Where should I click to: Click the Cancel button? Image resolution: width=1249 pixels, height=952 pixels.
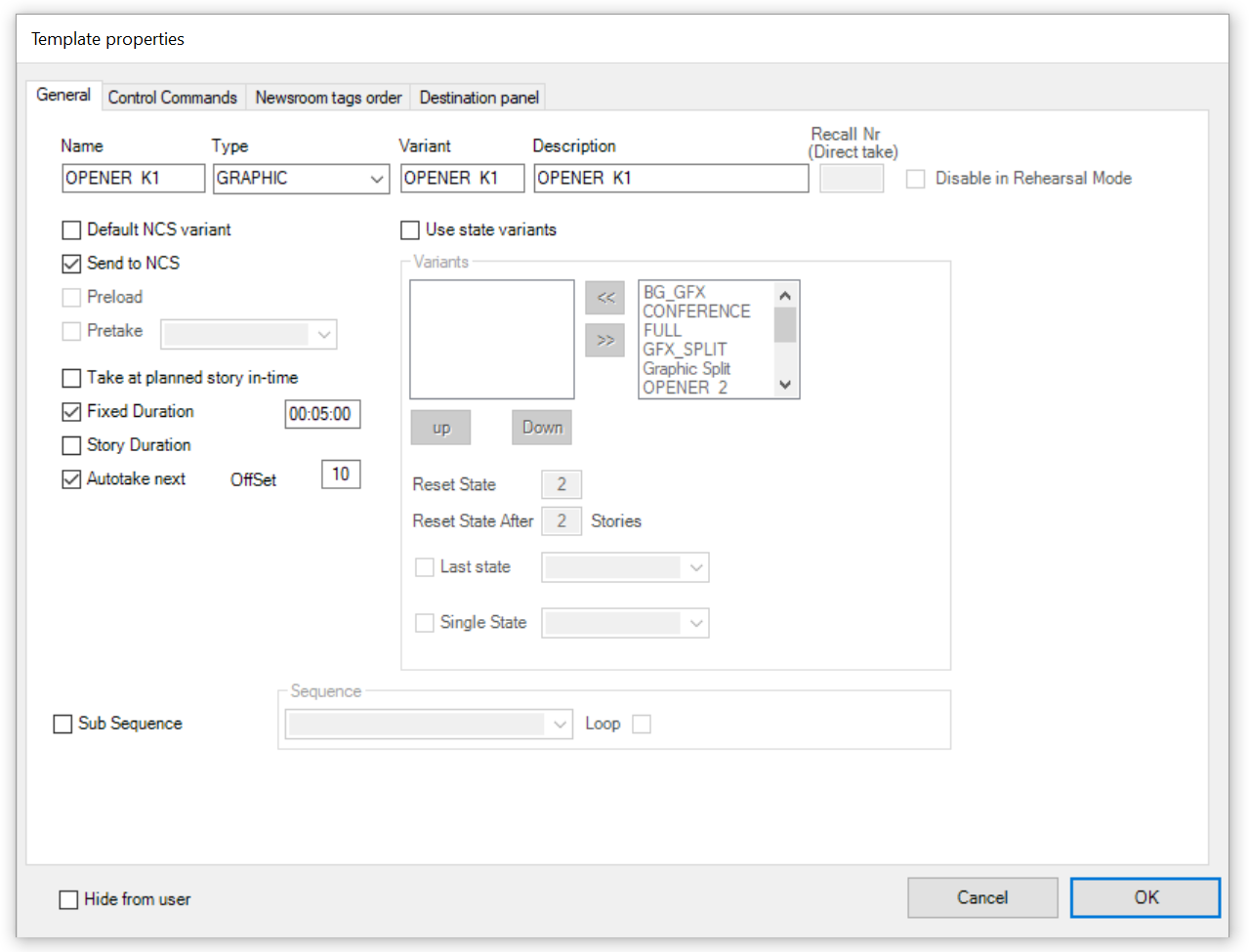981,897
